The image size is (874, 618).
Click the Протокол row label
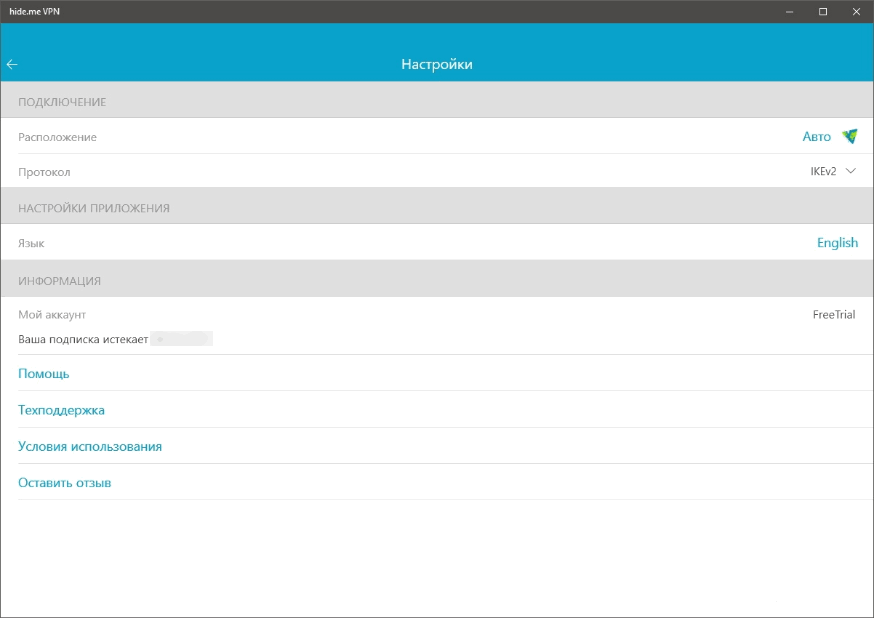[44, 172]
